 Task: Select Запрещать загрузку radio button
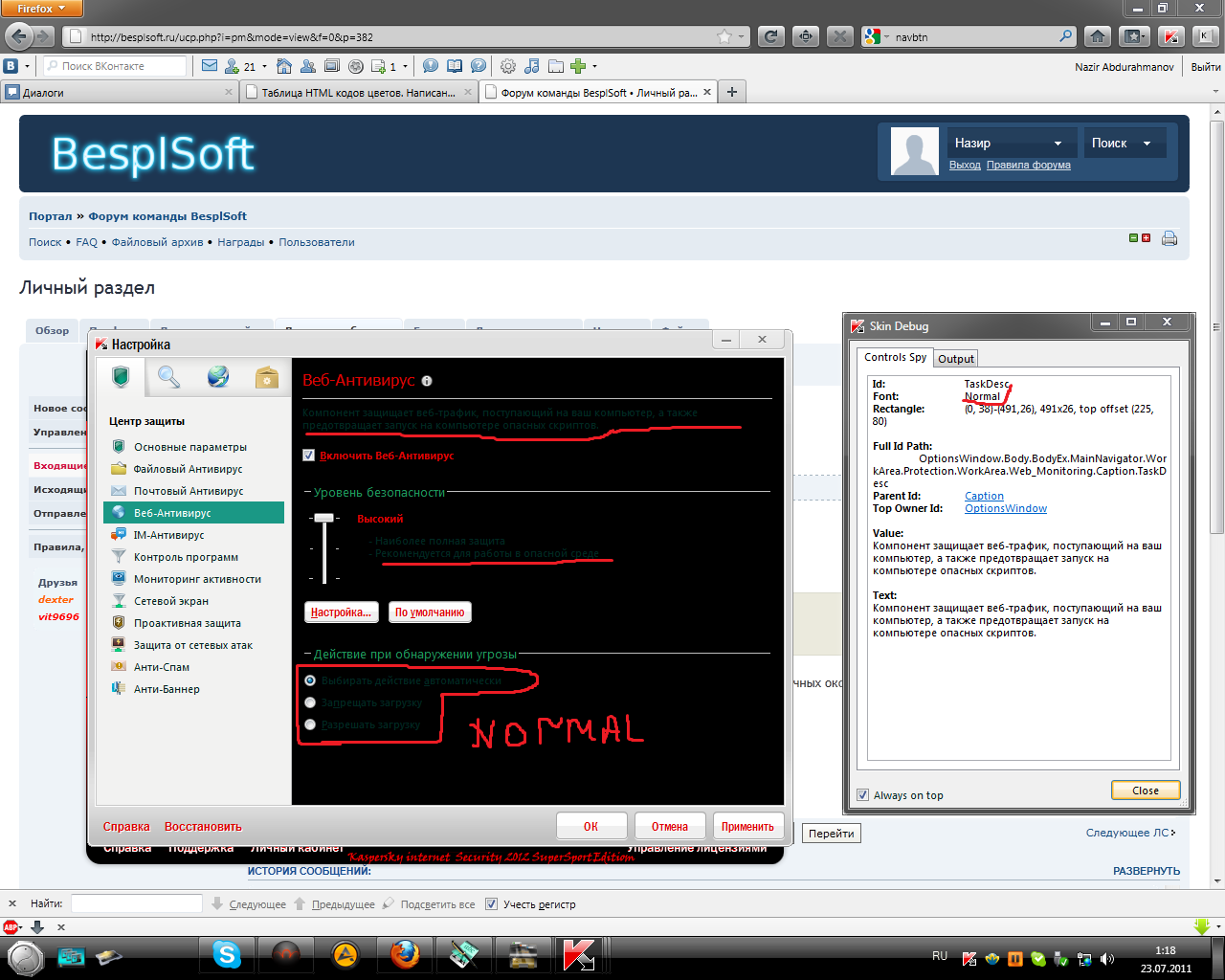coord(310,702)
